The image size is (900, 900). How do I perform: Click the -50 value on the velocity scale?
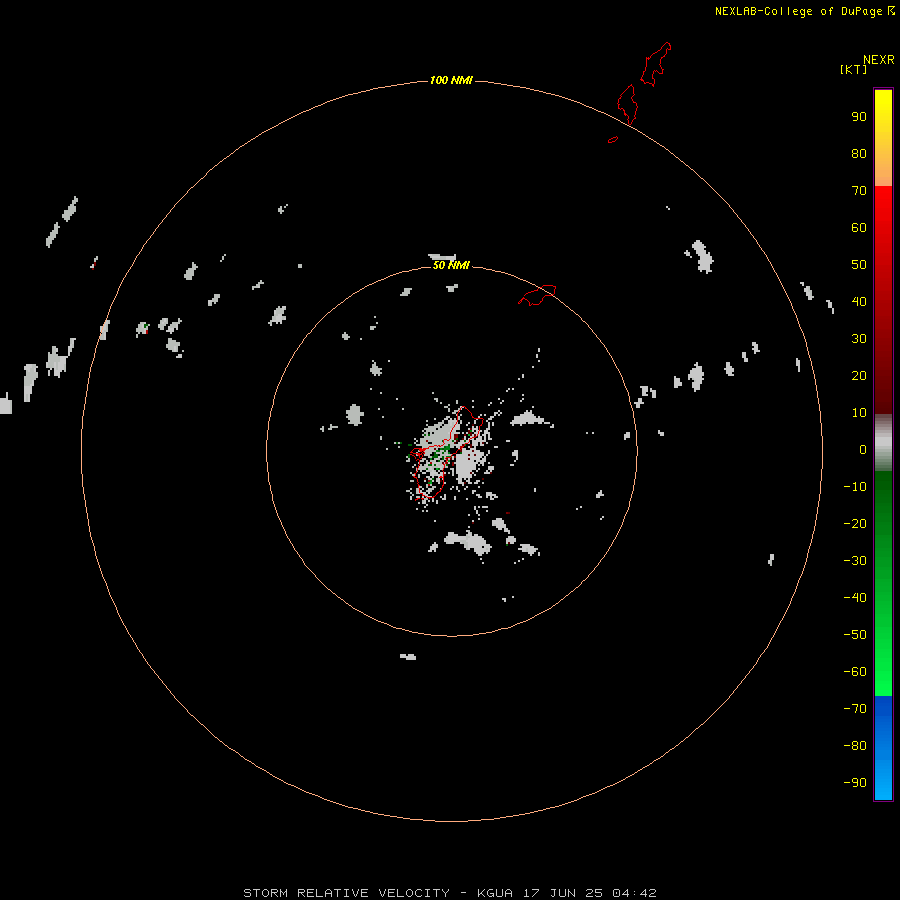[x=855, y=635]
